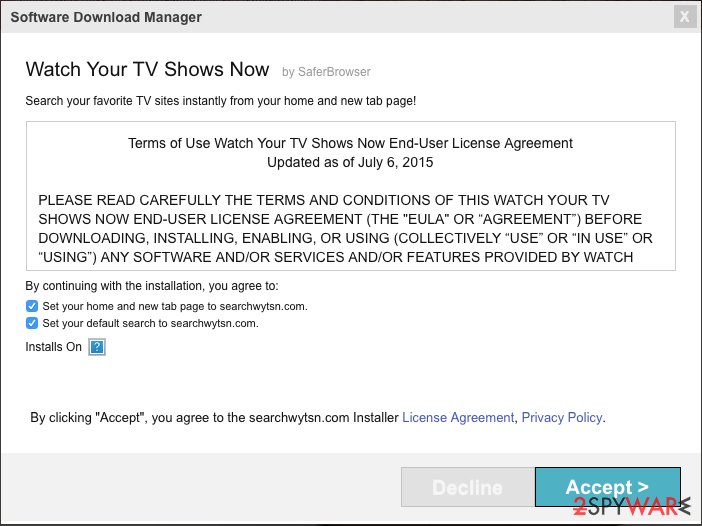Image resolution: width=702 pixels, height=526 pixels.
Task: Click 'By continuing with the installation' text
Action: [x=152, y=286]
